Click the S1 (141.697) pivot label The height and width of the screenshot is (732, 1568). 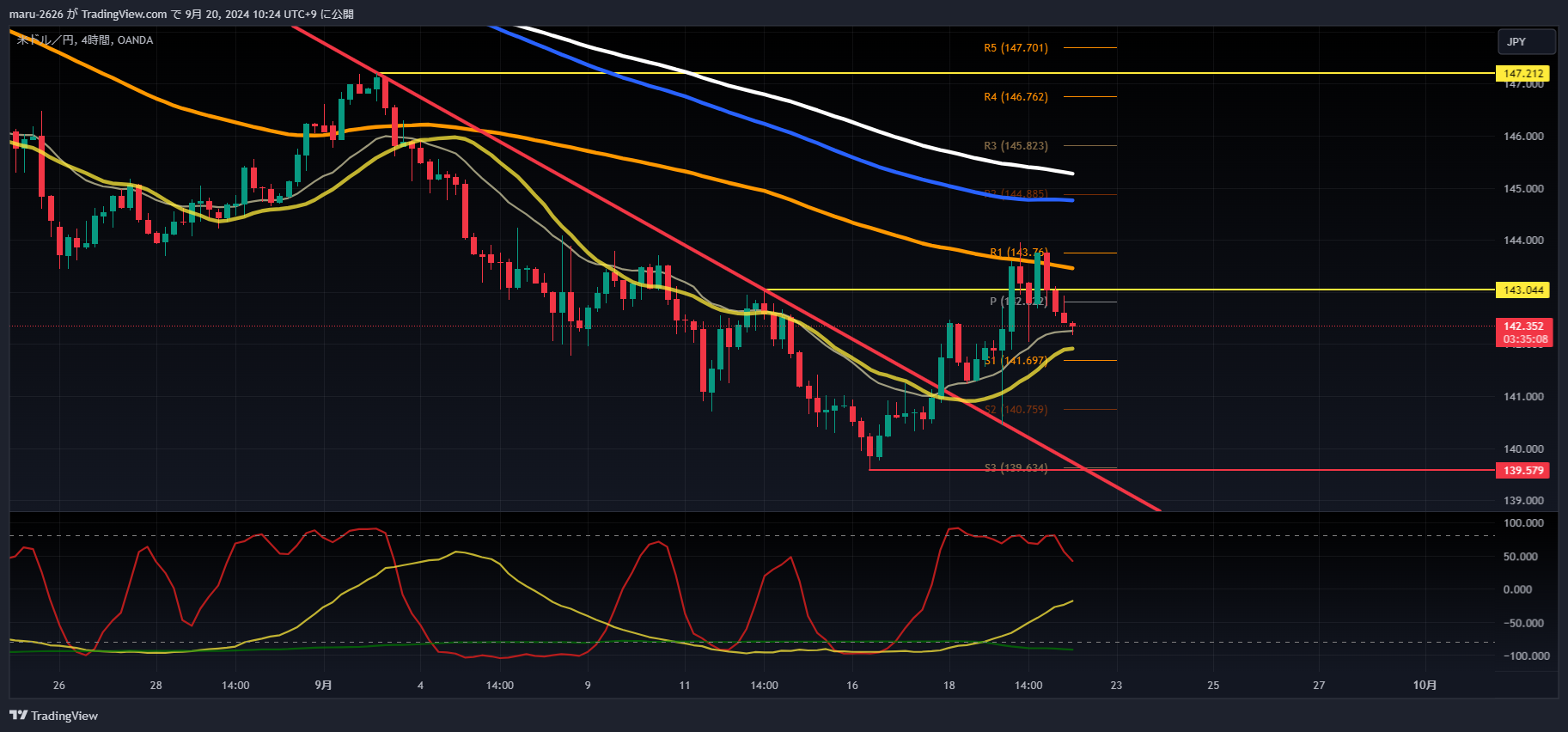1016,361
